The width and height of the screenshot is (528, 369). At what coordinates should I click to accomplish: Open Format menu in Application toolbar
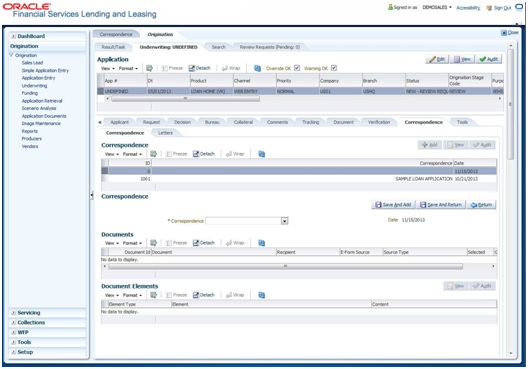(128, 68)
